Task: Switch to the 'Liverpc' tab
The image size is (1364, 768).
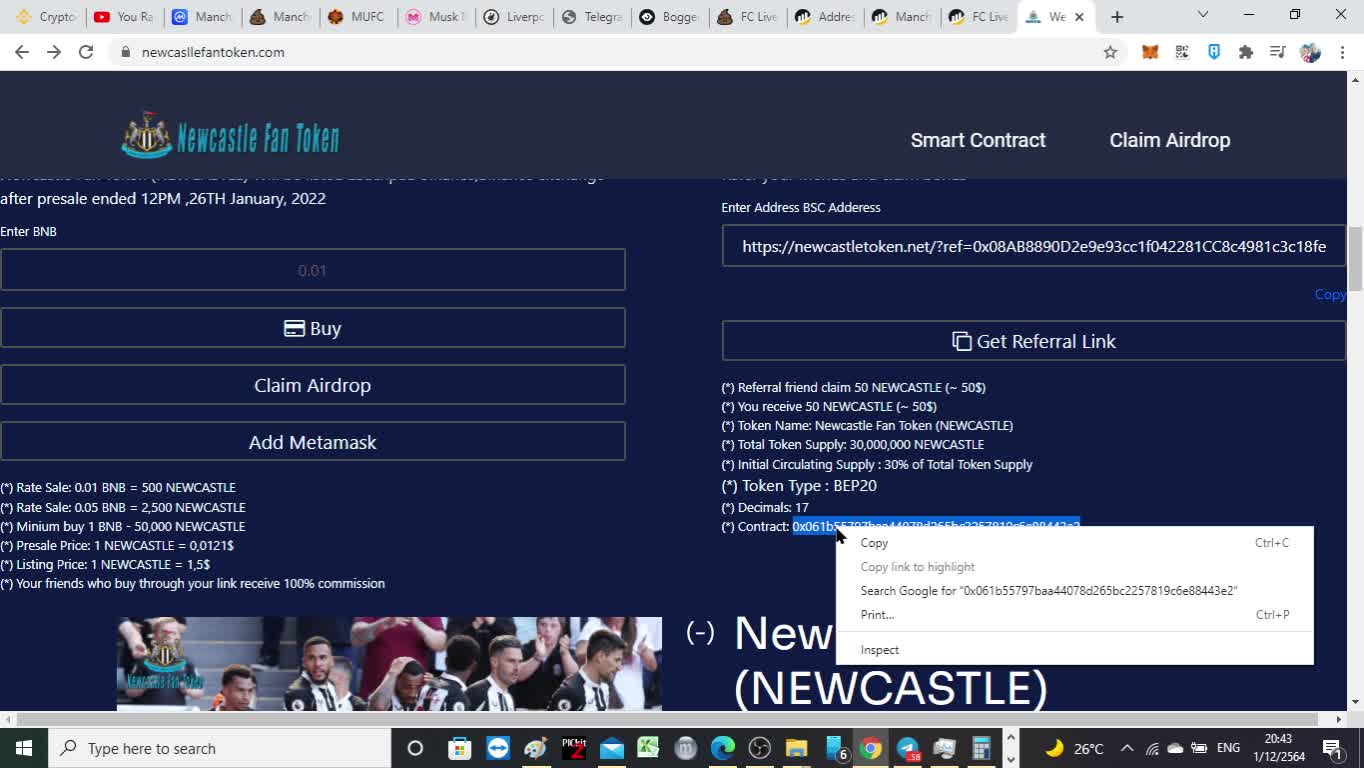Action: 513,17
